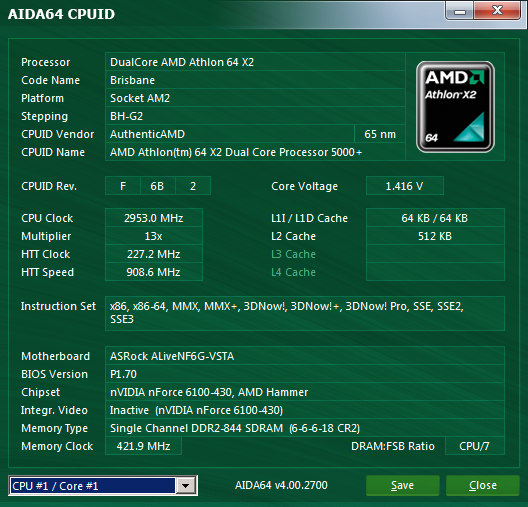Click the platform value 'Socket AM2'
Image resolution: width=528 pixels, height=507 pixels.
pyautogui.click(x=255, y=98)
